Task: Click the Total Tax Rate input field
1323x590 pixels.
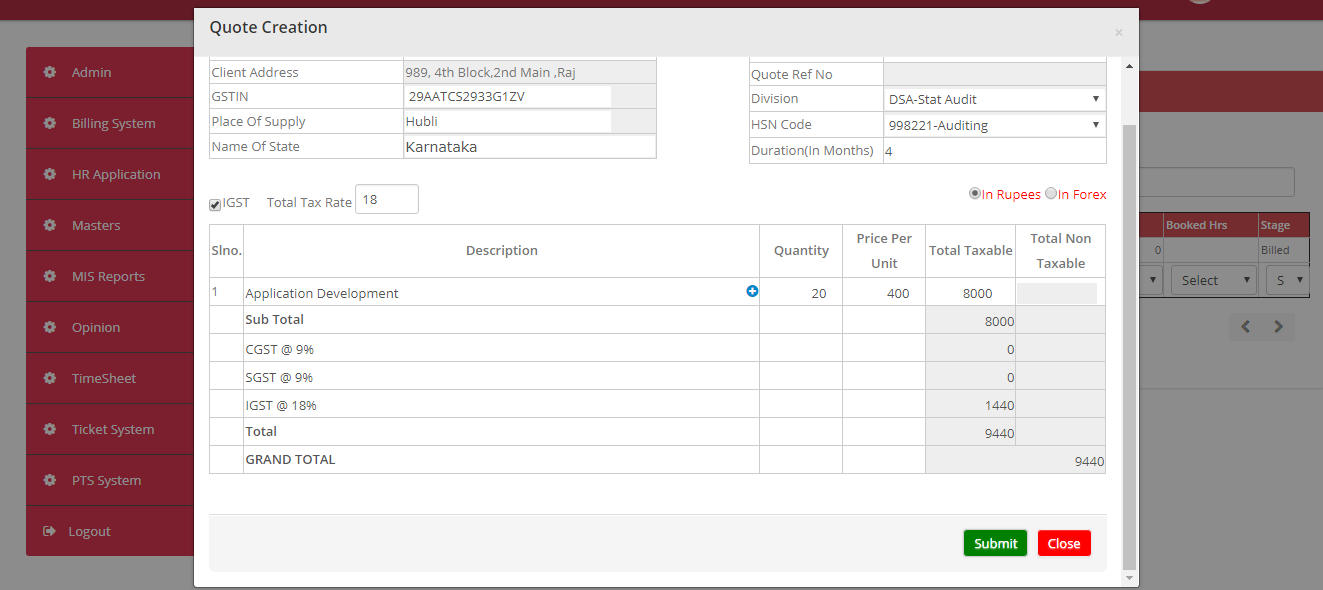Action: point(387,200)
